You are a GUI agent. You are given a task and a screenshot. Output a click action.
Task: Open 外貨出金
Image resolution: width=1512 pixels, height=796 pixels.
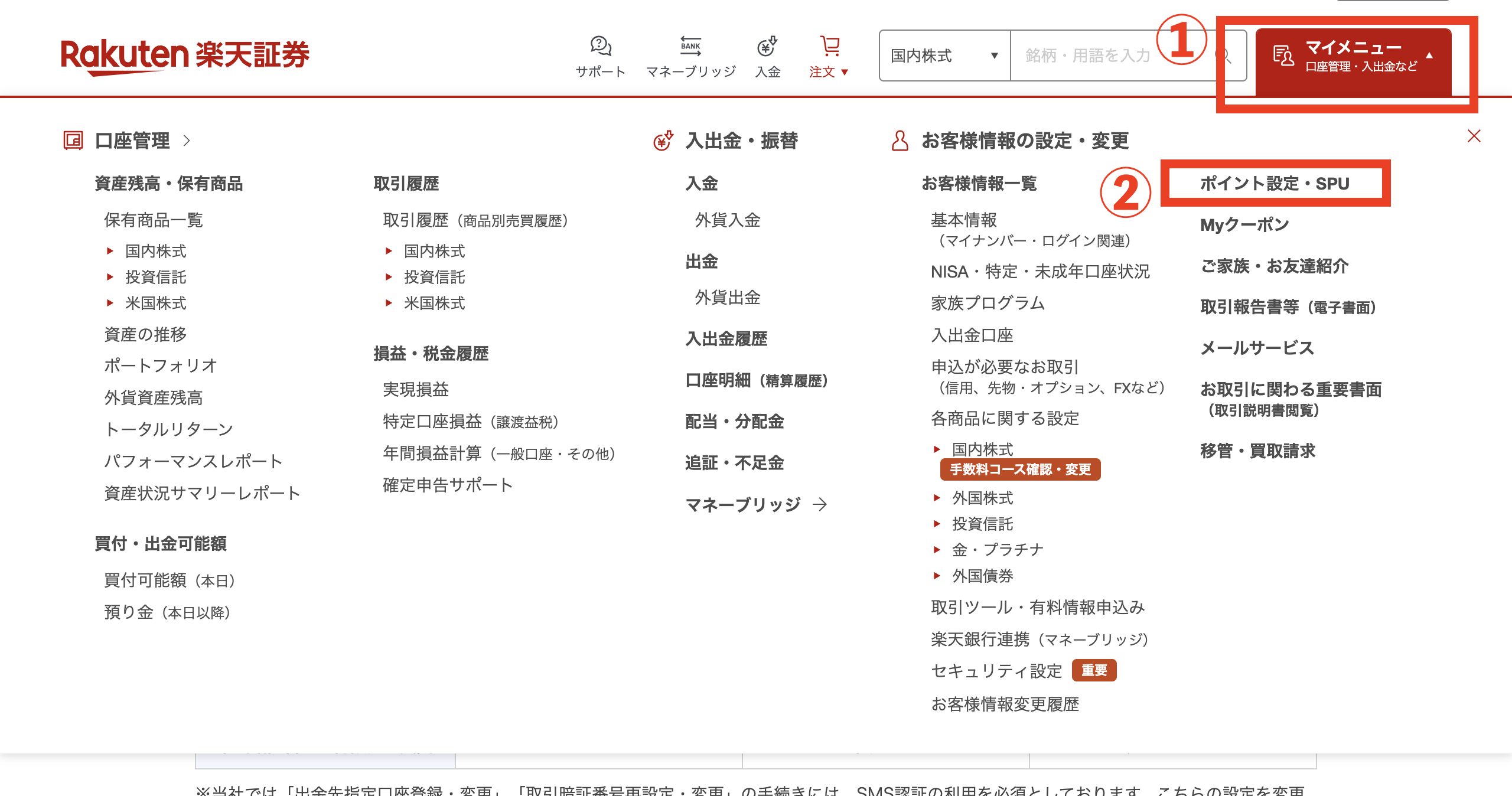pyautogui.click(x=728, y=297)
